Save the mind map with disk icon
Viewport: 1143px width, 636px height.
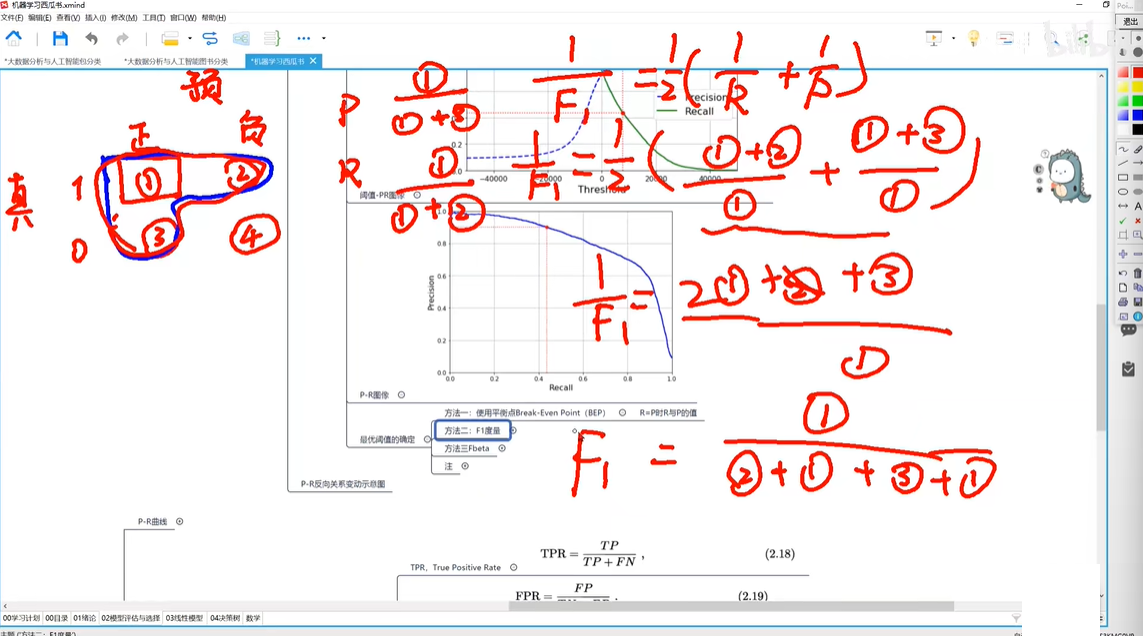tap(60, 38)
